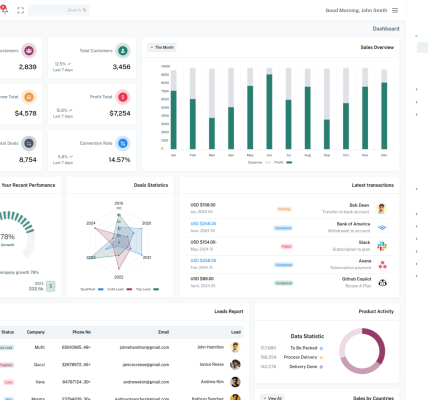Viewport: 428px width, 400px height.
Task: Click the Profit Total dollar icon
Action: point(123,97)
